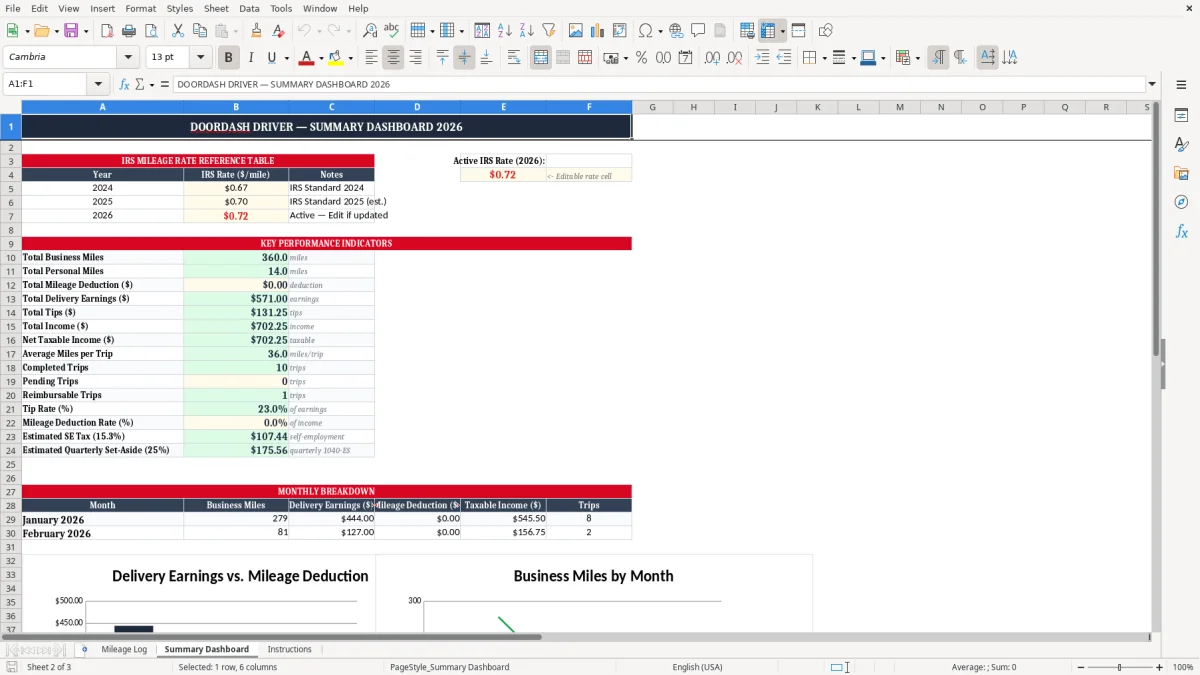Image resolution: width=1200 pixels, height=675 pixels.
Task: Clear direct formatting
Action: [x=277, y=31]
